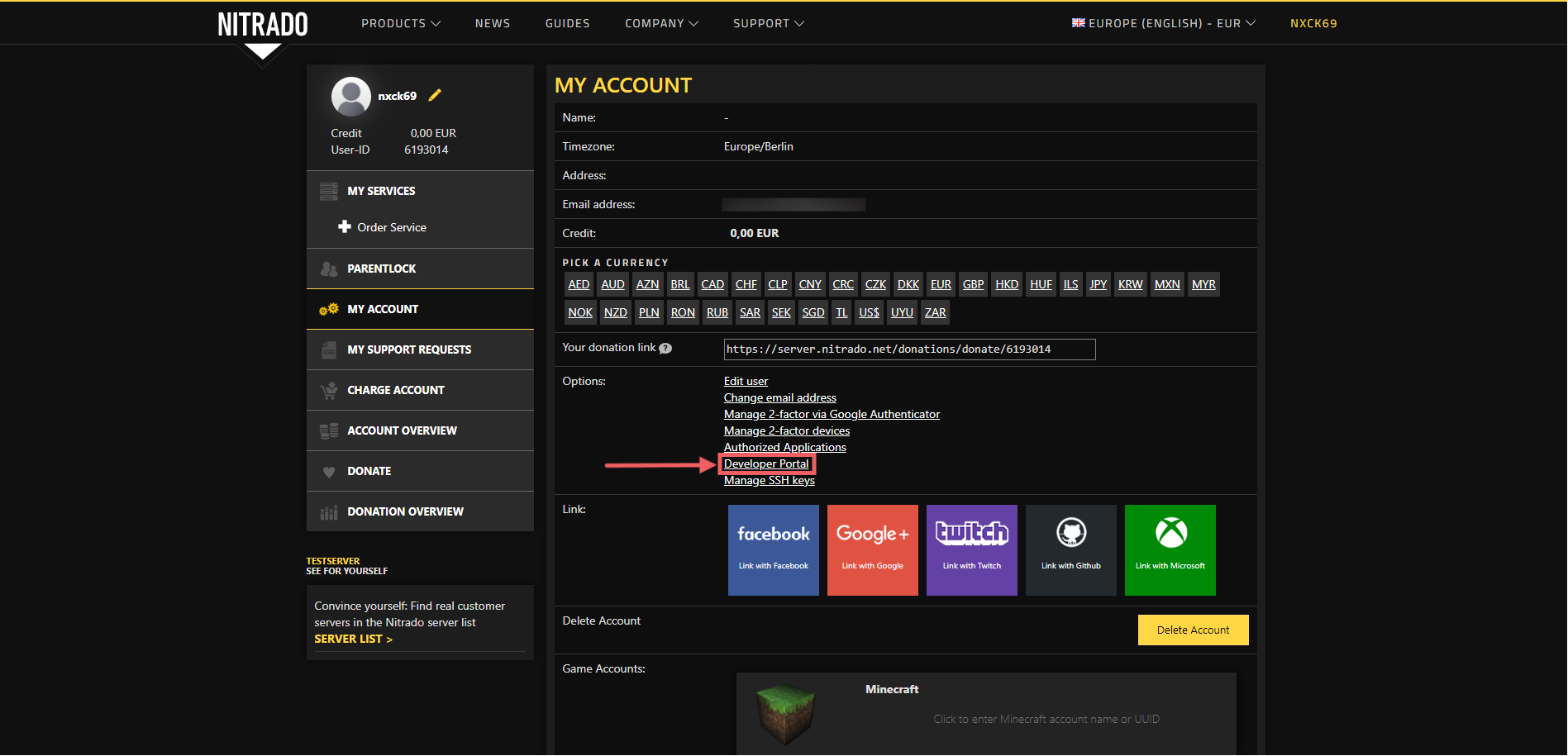This screenshot has width=1568, height=756.
Task: Pick MYR currency
Action: click(1203, 284)
